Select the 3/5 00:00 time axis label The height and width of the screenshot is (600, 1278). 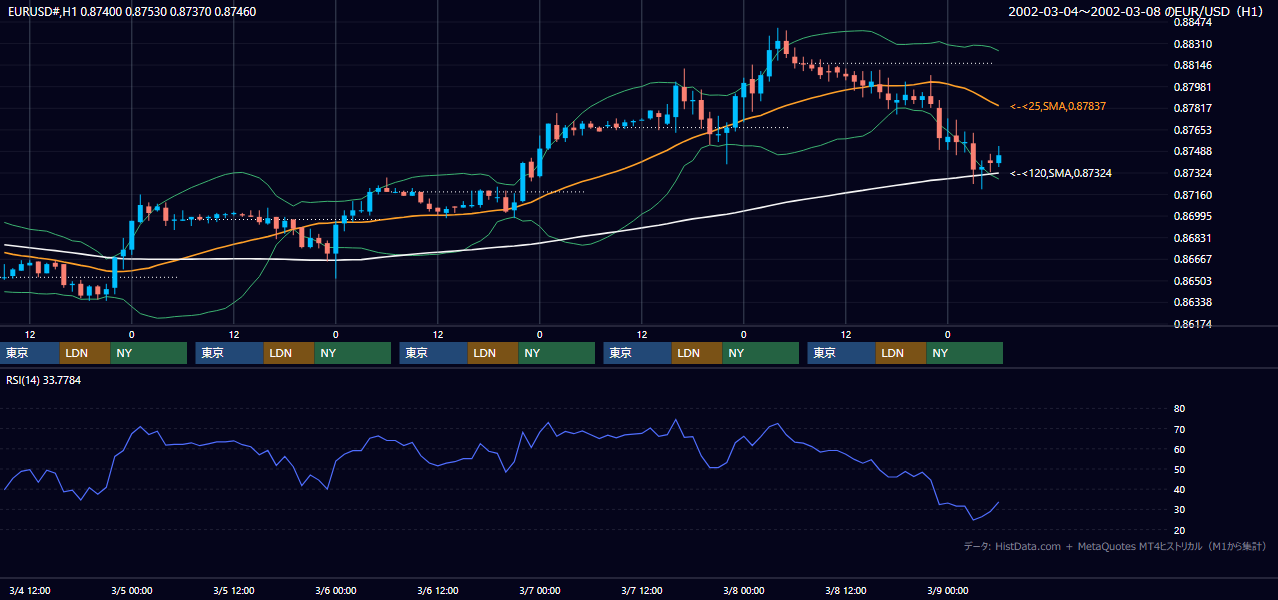click(x=131, y=590)
